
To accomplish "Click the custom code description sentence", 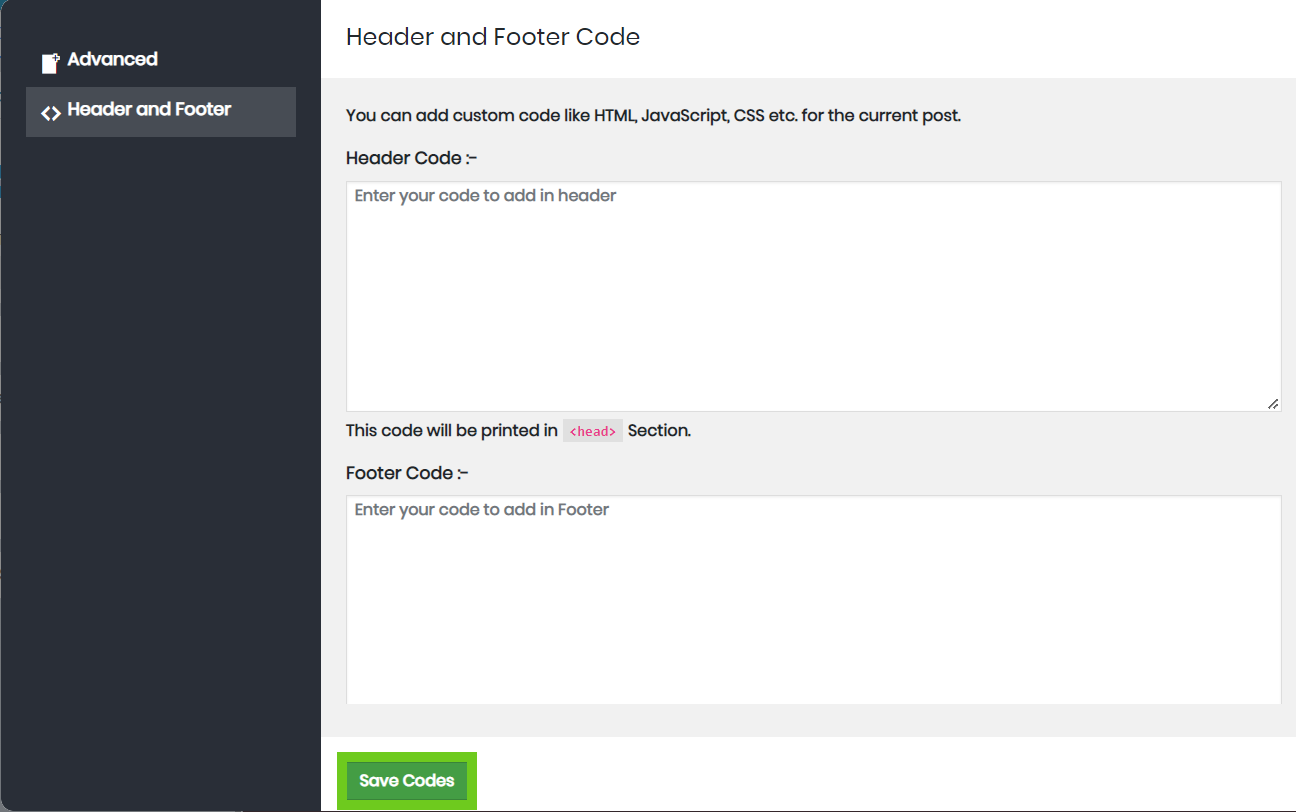I will tap(652, 115).
